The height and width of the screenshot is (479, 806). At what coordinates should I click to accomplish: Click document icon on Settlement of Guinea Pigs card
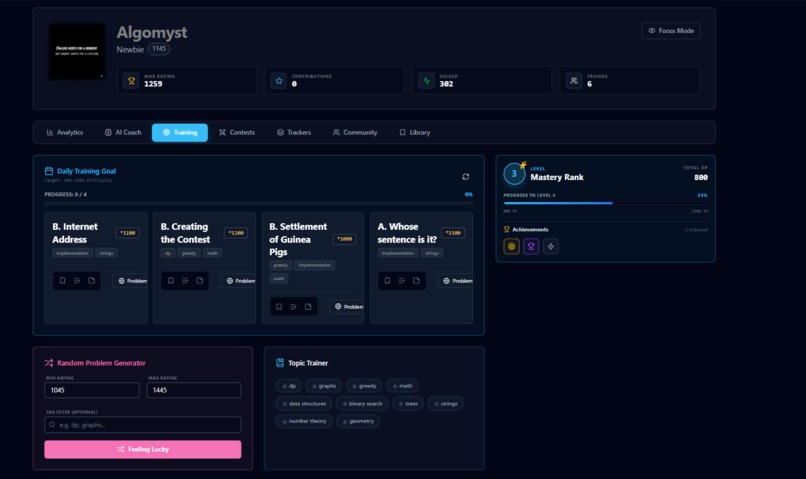click(x=308, y=306)
